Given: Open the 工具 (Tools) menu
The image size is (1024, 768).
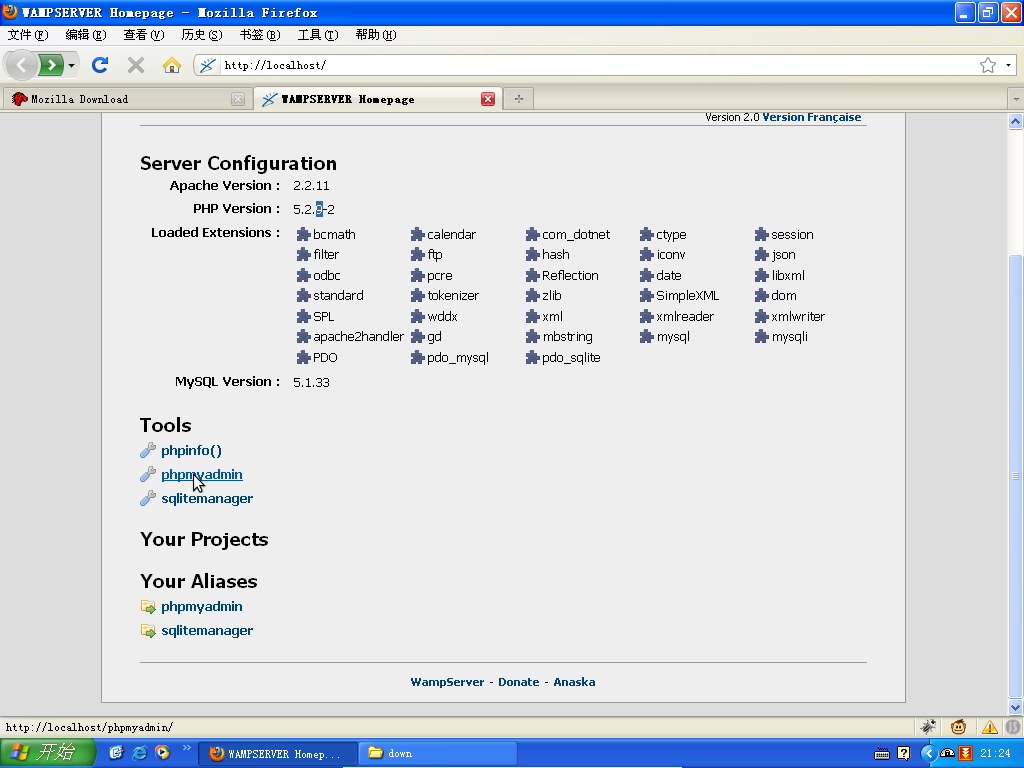Looking at the screenshot, I should [x=318, y=35].
